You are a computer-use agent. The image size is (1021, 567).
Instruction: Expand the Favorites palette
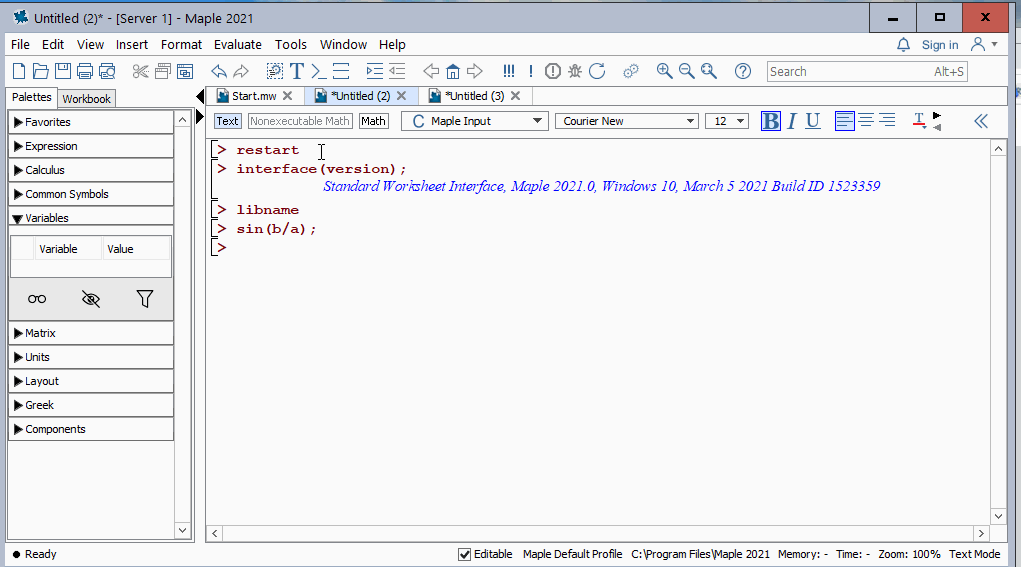click(91, 122)
